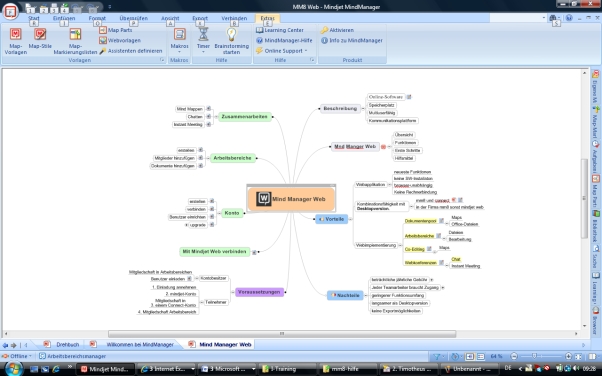
Task: Click the Makros icon
Action: coord(179,35)
